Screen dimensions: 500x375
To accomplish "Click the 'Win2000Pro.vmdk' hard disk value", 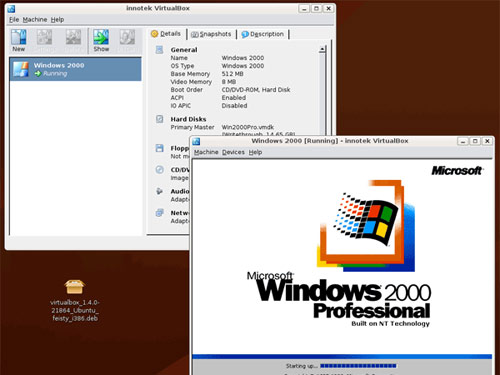I will pos(248,127).
